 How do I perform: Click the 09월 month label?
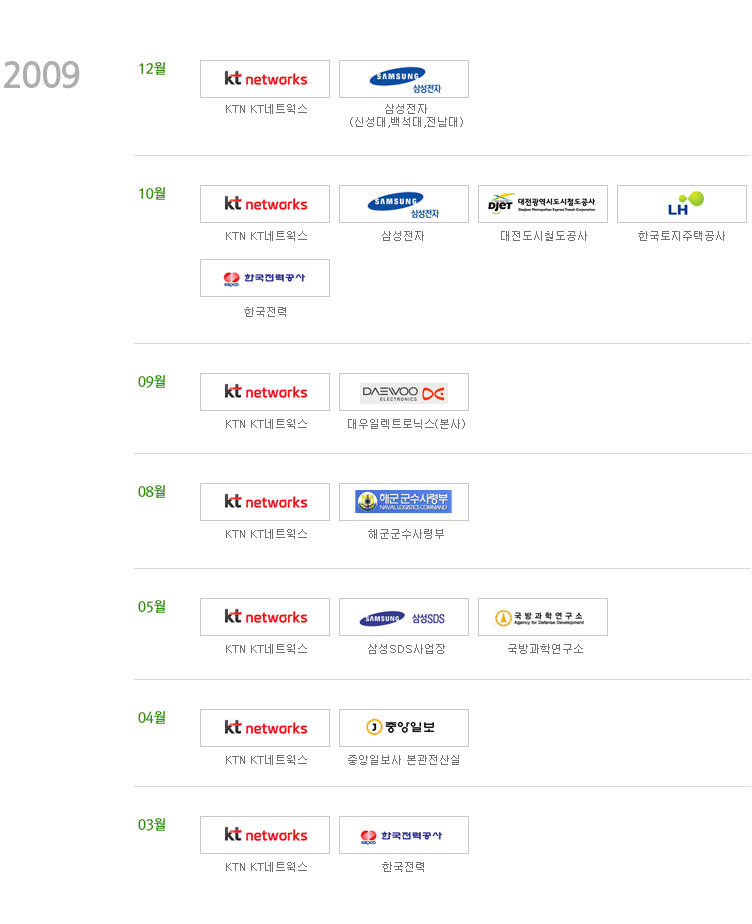[152, 382]
